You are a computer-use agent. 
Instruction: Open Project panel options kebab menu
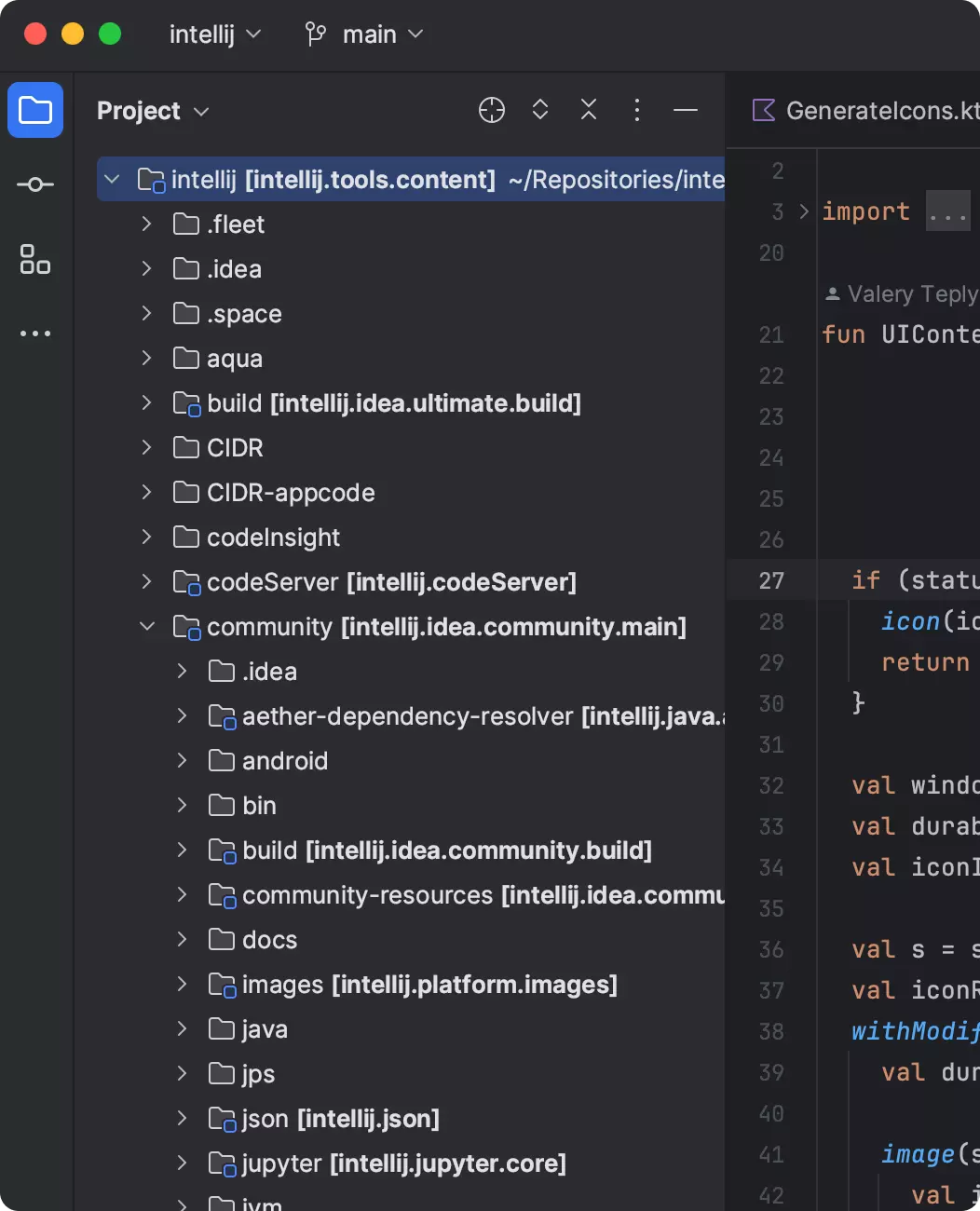pos(637,110)
